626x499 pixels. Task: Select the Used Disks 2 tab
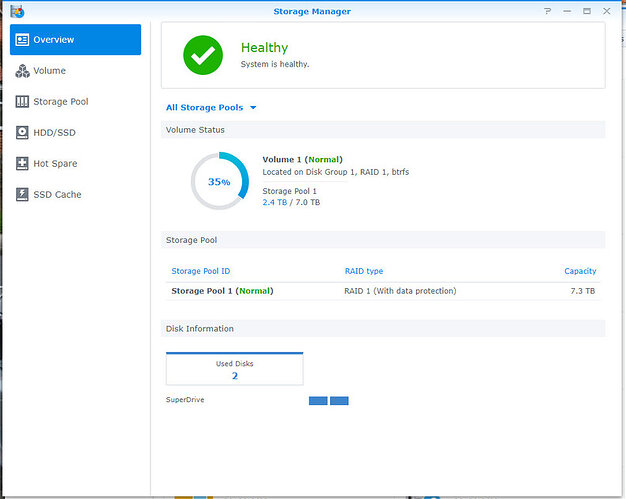(x=235, y=369)
